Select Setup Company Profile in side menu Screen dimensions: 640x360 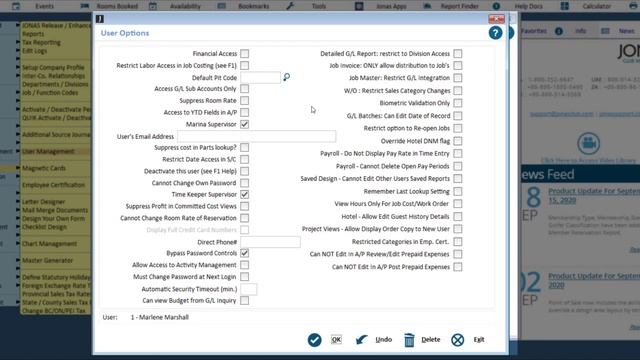(53, 67)
